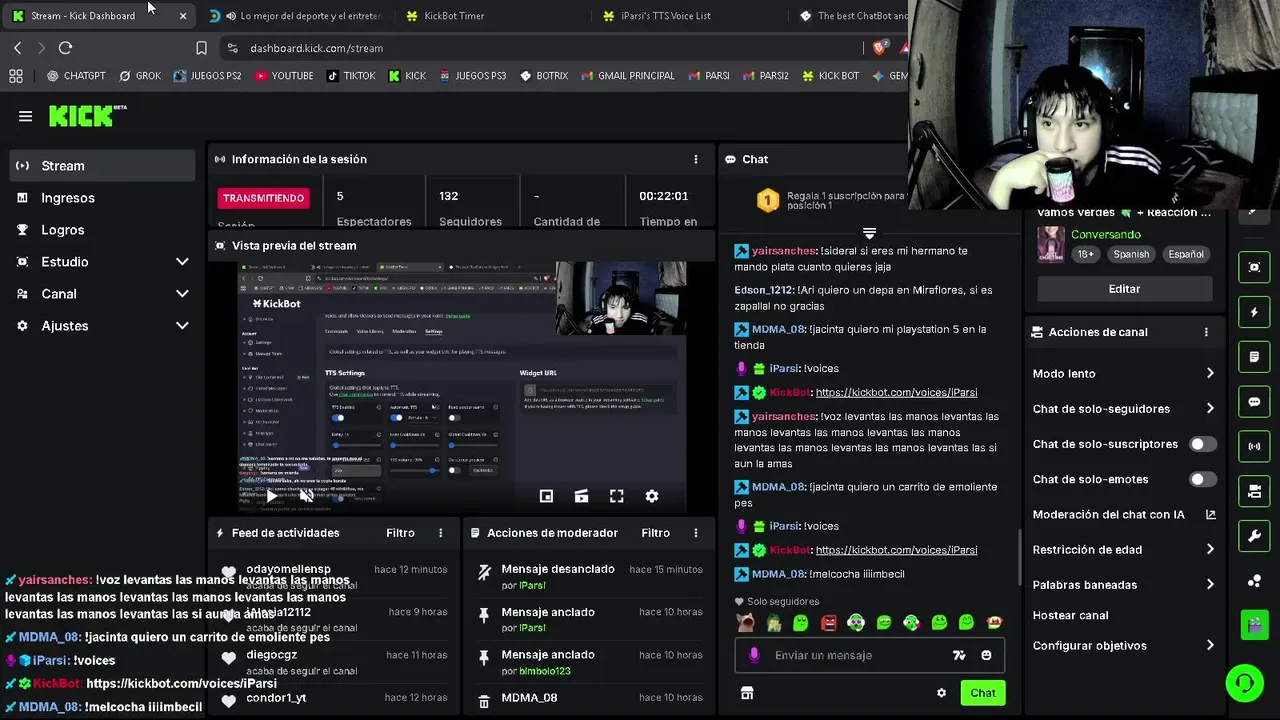Open chat settings gear icon
Screen dimensions: 1280x720
tap(941, 693)
